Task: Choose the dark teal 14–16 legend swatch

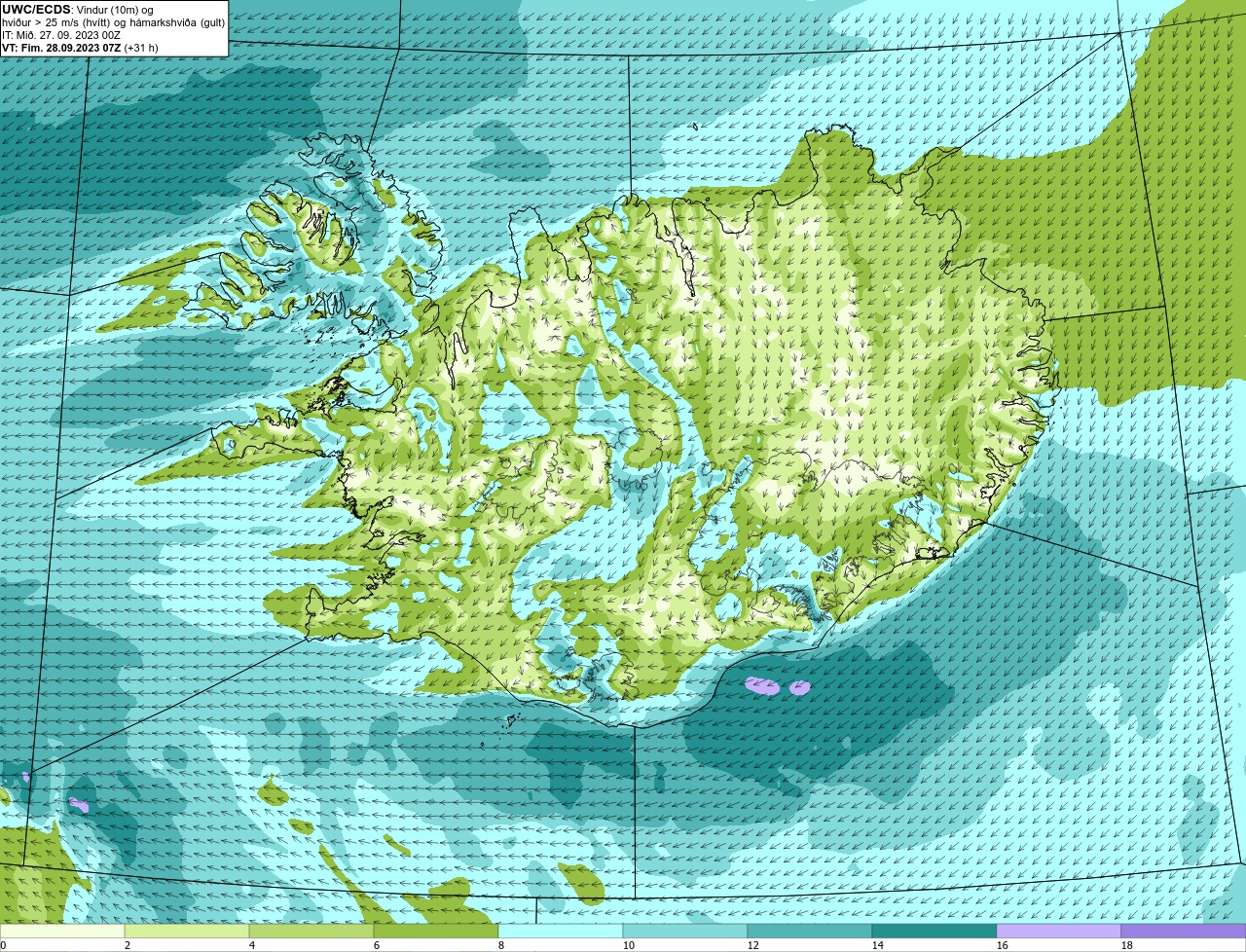Action: pos(934,931)
